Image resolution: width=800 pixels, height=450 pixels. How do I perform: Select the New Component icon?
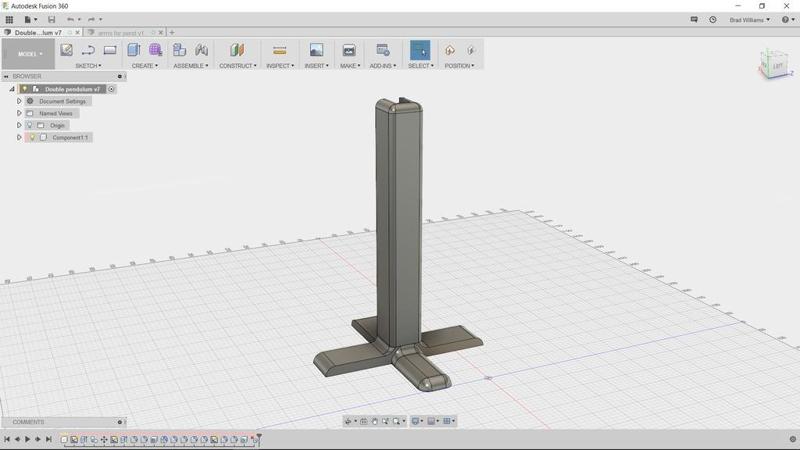(x=179, y=50)
